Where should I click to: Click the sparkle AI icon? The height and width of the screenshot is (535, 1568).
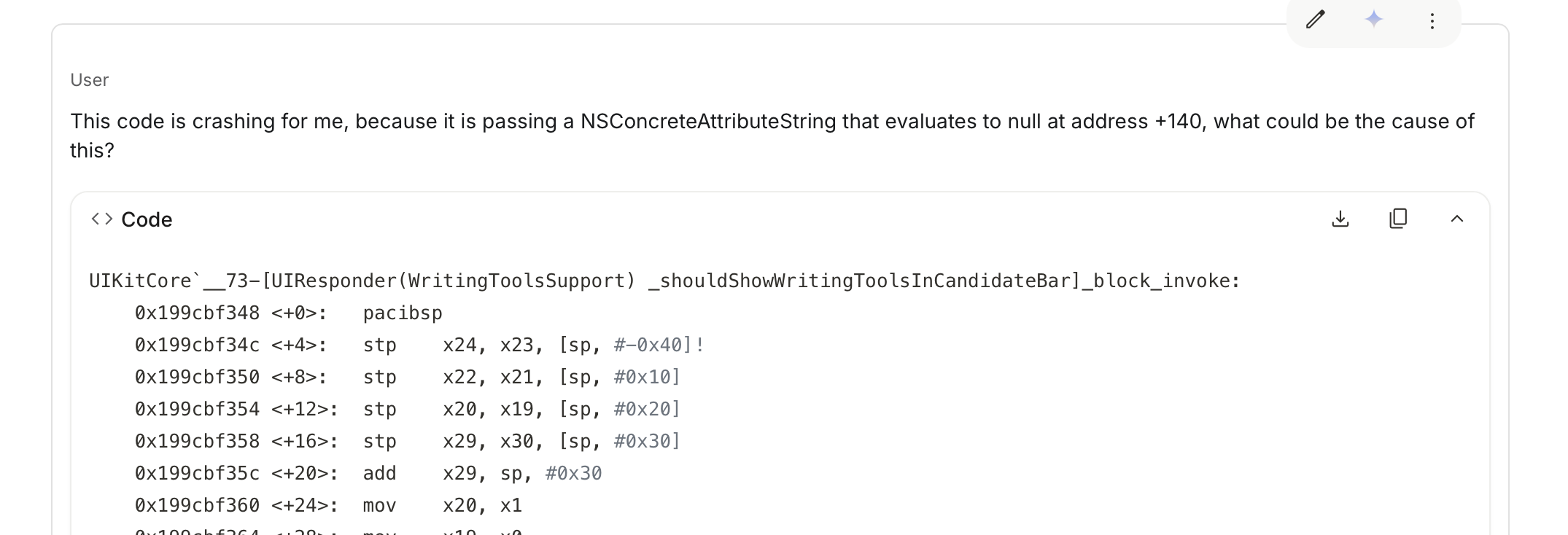1374,20
